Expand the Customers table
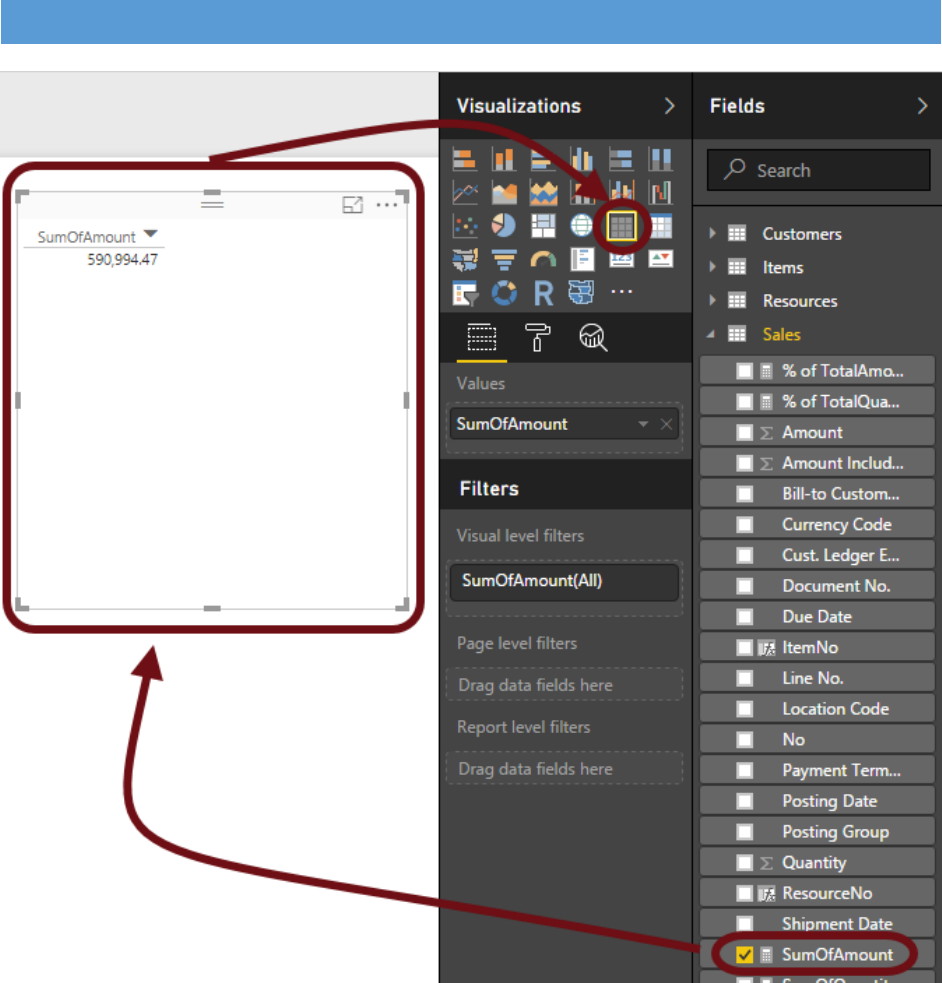942x983 pixels. point(712,234)
